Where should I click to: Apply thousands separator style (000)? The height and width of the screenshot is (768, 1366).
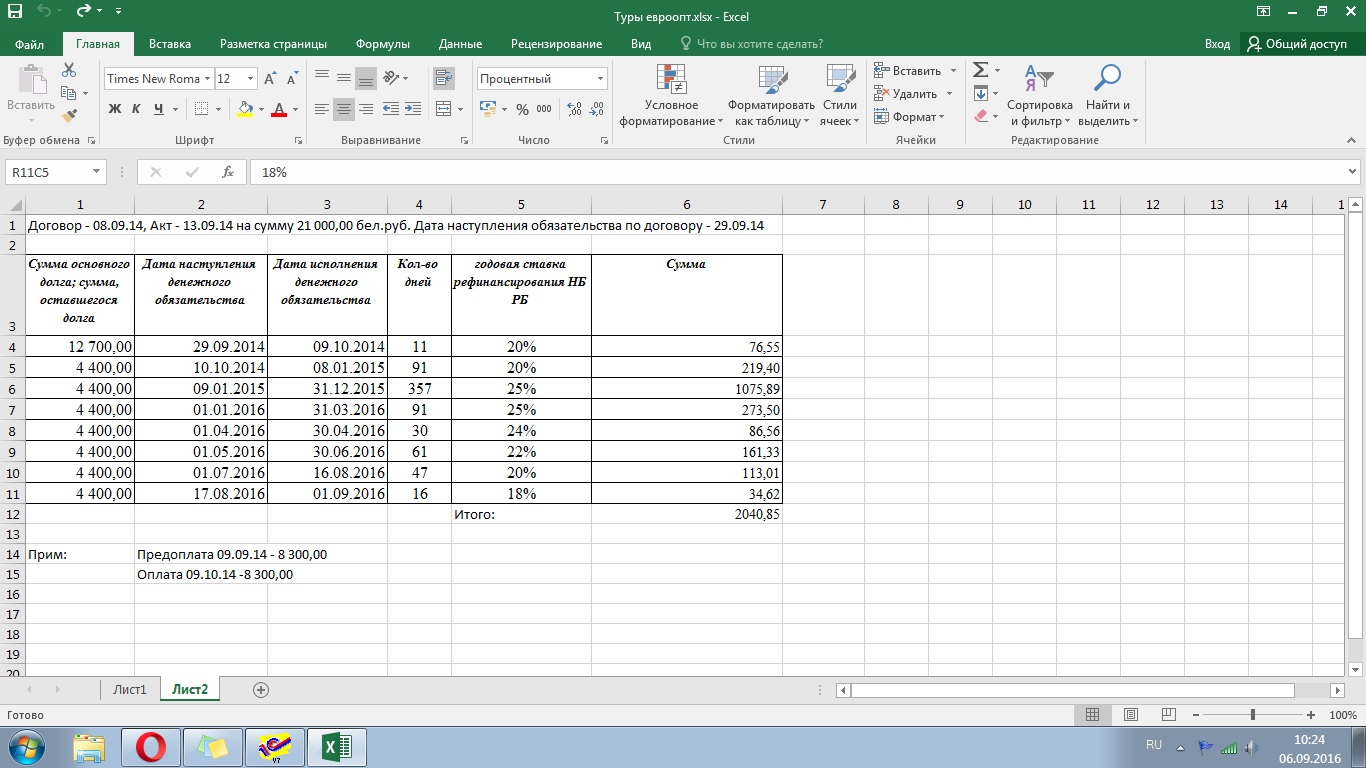click(x=544, y=109)
